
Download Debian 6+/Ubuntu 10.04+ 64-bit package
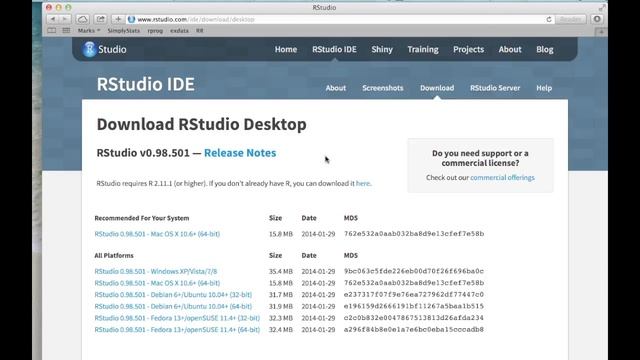173,306
